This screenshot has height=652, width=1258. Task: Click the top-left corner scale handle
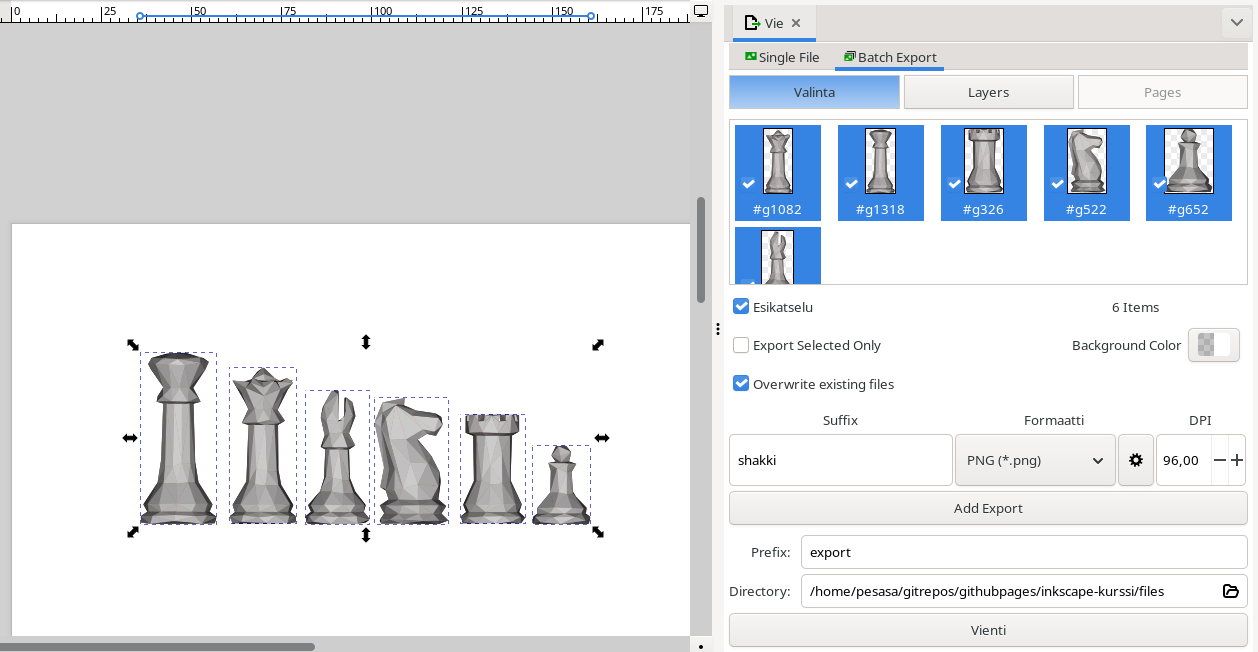tap(133, 344)
